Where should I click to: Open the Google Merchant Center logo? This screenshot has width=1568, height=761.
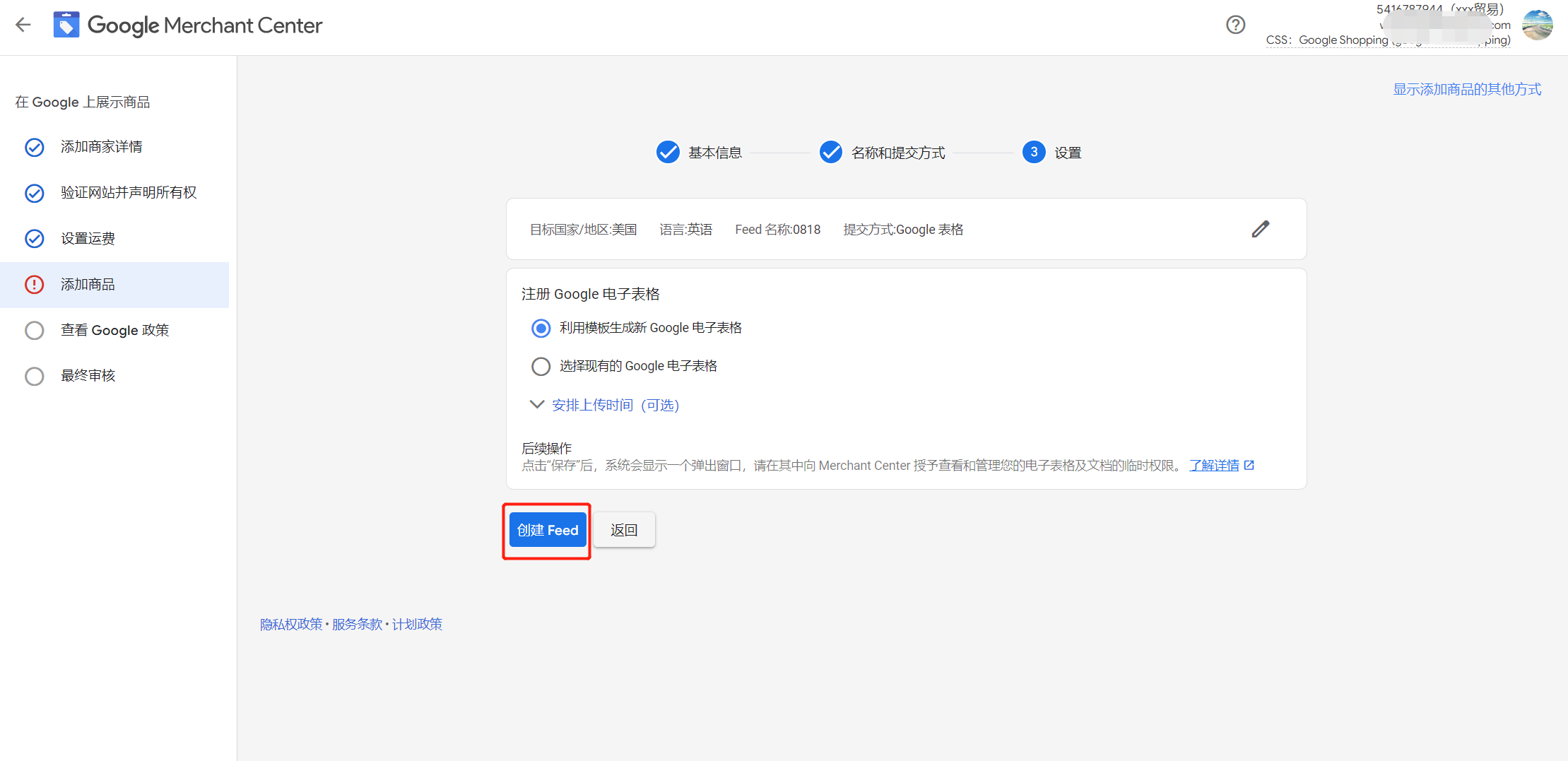click(188, 25)
